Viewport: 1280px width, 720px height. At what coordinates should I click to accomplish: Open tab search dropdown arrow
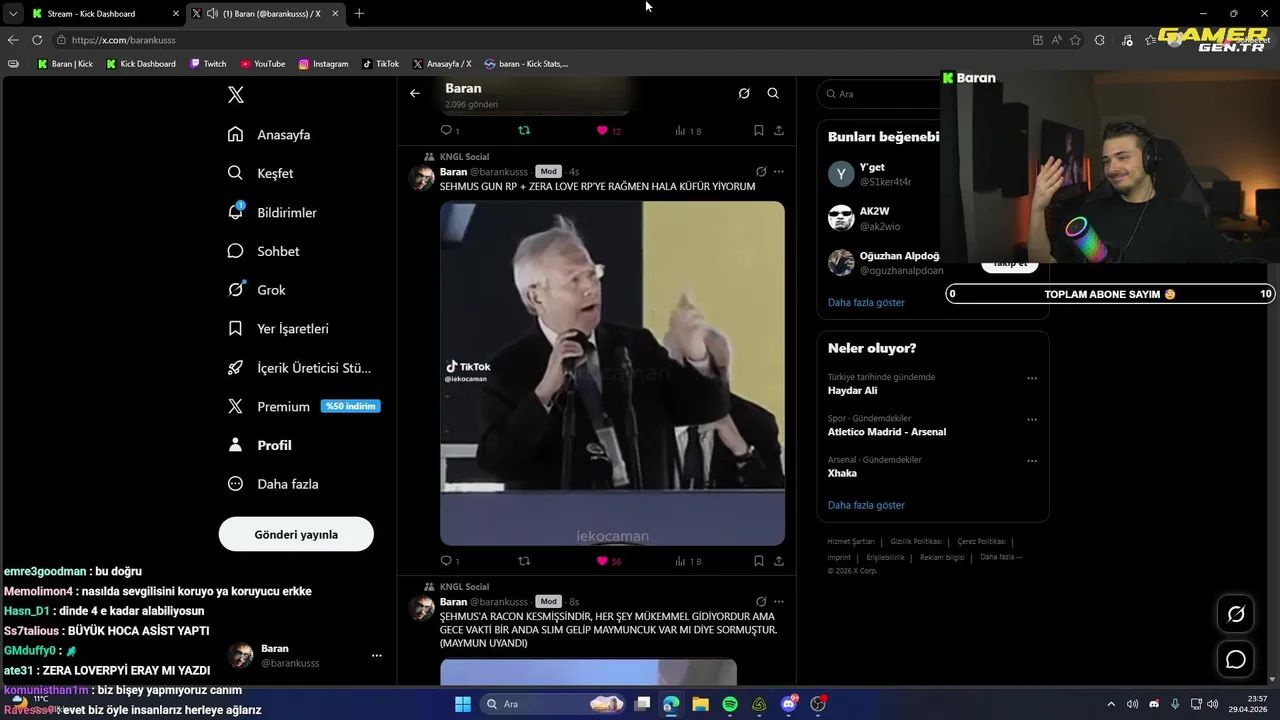(x=12, y=13)
